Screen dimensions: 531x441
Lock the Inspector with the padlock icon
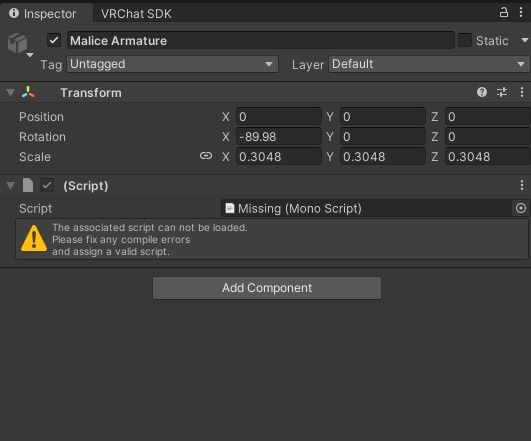tap(504, 13)
